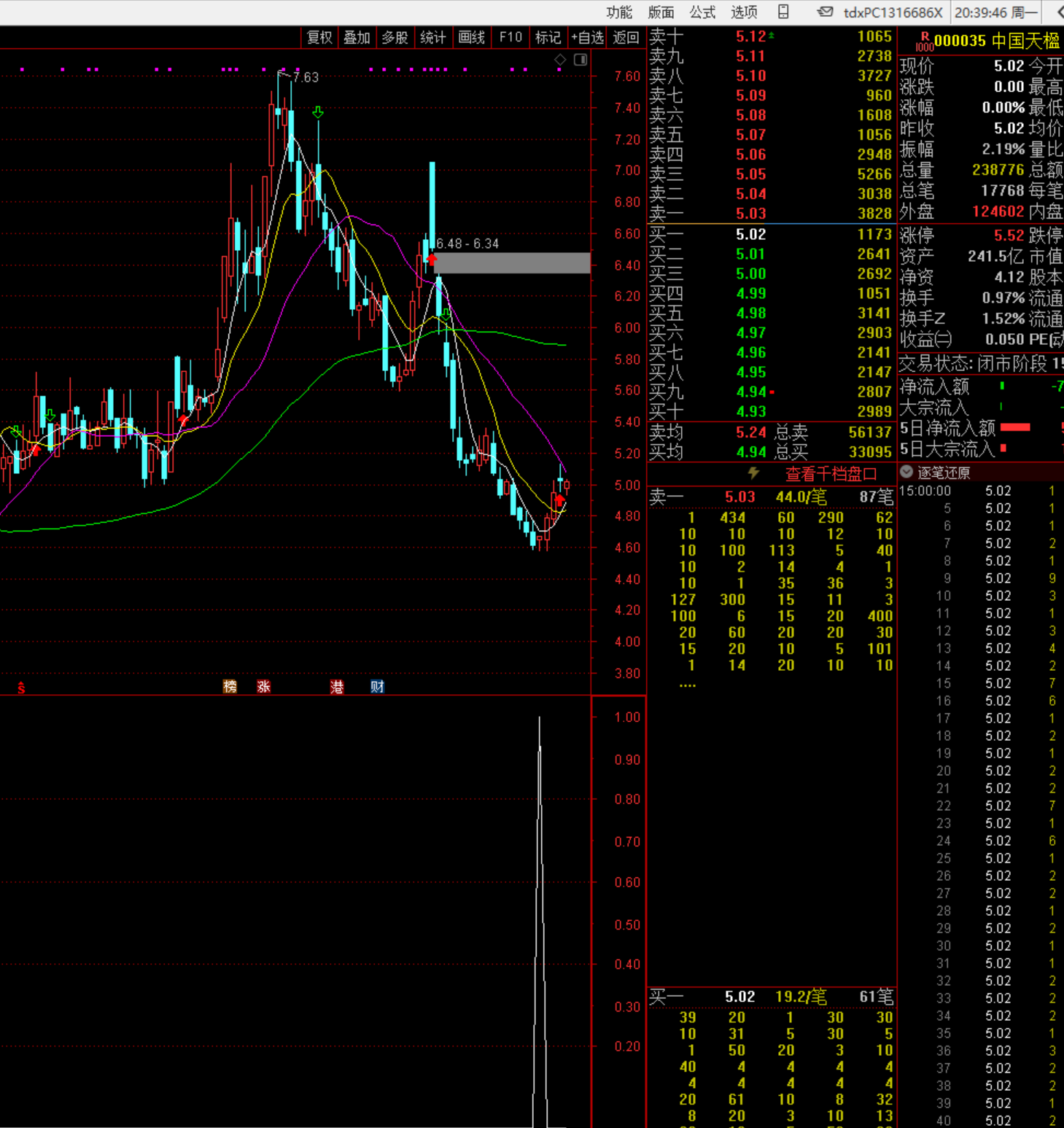Screen dimensions: 1064x1128
Task: Click the red up arrow near 4.90
Action: point(559,500)
